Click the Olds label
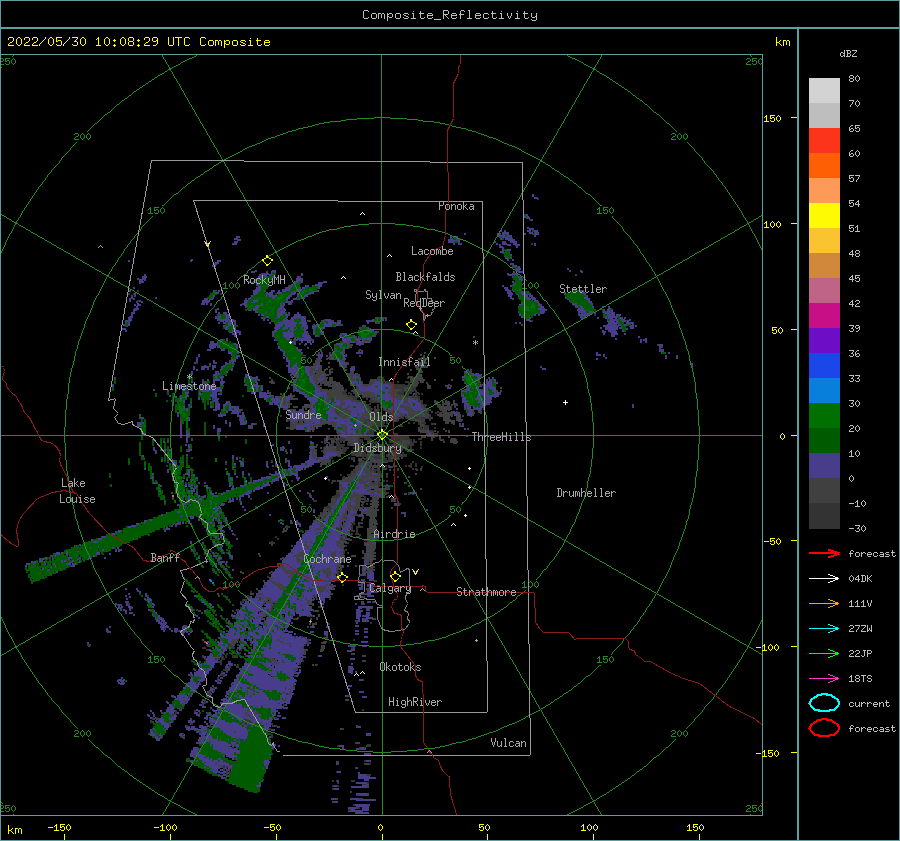Screen dimensions: 900x841 381,417
